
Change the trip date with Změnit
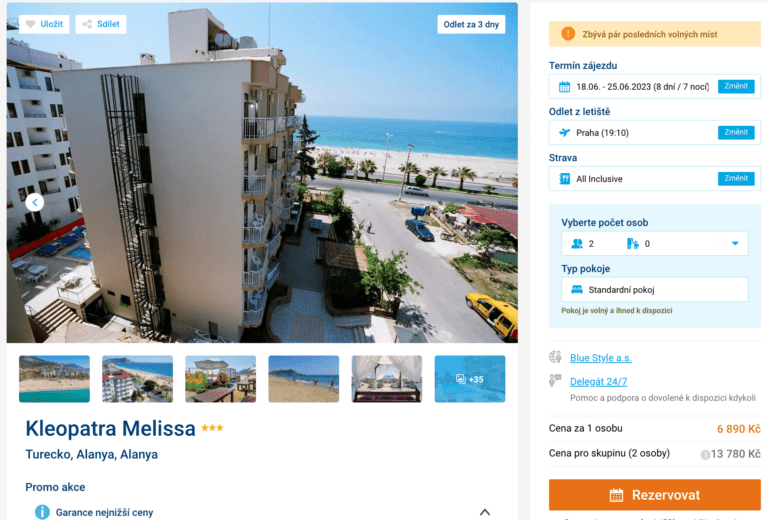pyautogui.click(x=736, y=86)
